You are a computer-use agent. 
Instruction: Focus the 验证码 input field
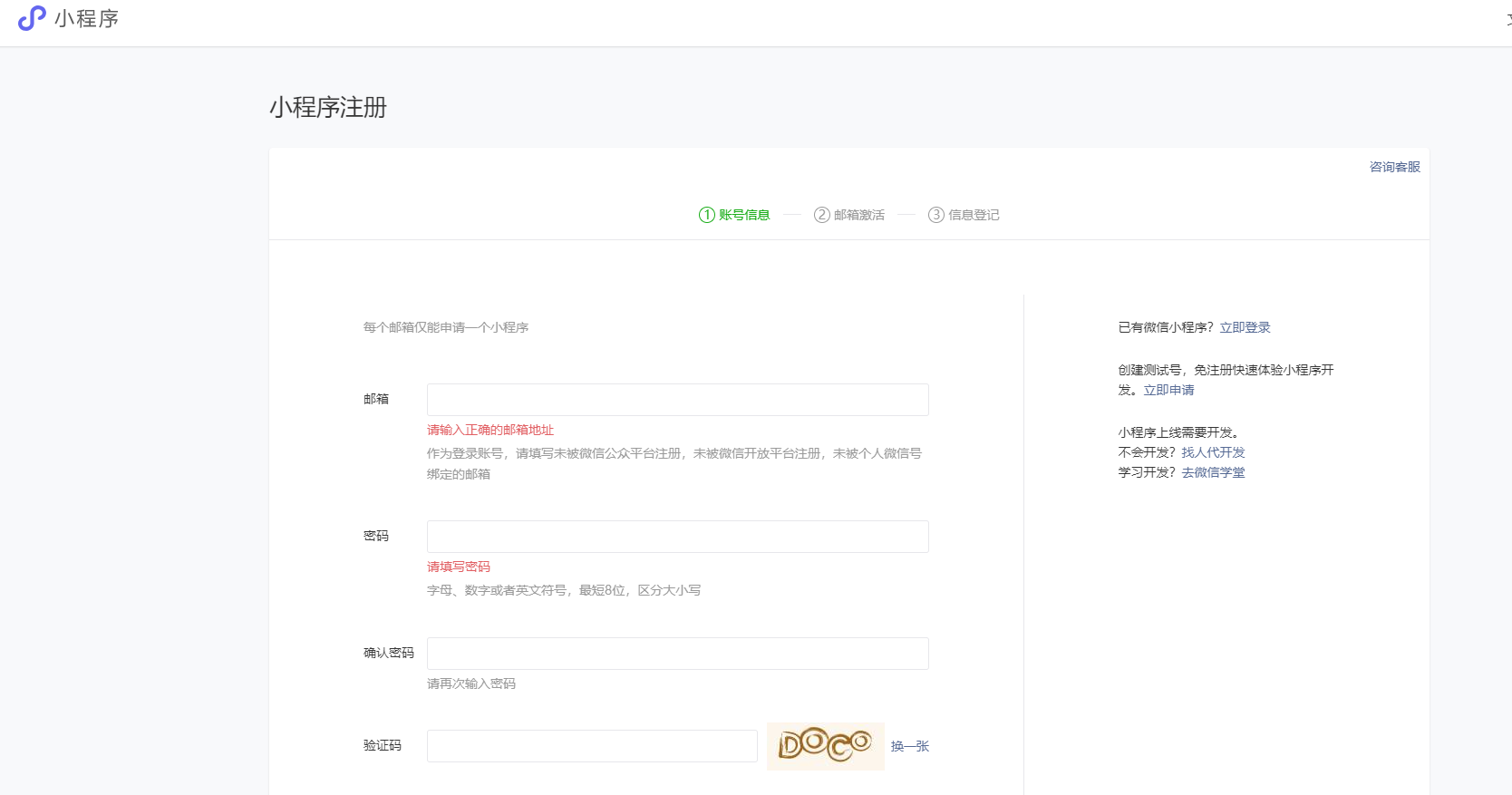coord(592,746)
